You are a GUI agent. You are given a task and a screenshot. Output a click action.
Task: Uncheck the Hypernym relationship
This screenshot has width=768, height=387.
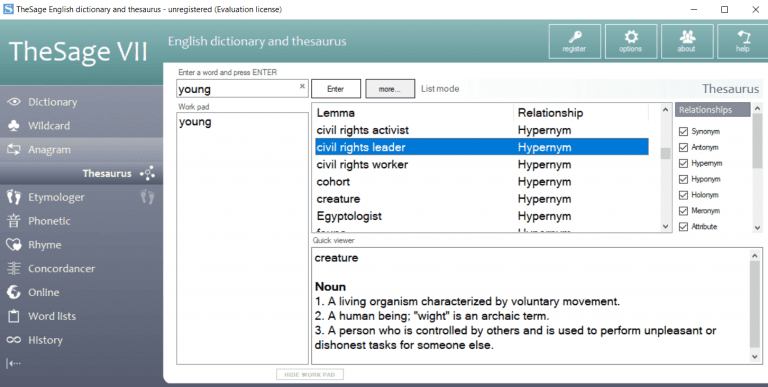tap(683, 163)
